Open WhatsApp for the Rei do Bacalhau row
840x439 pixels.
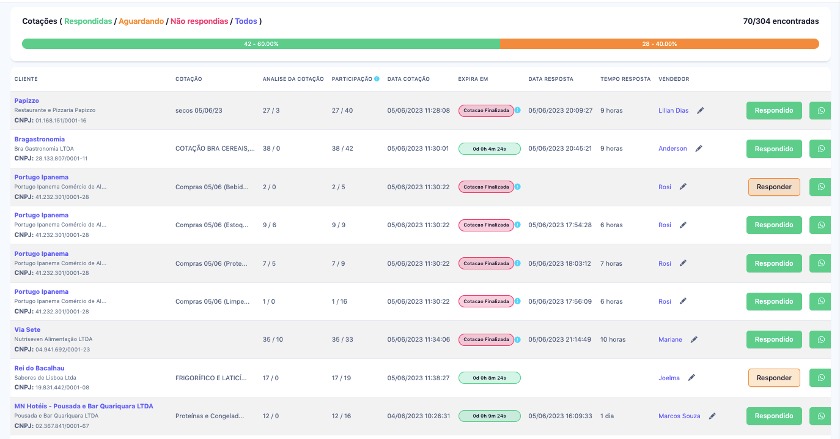(821, 378)
